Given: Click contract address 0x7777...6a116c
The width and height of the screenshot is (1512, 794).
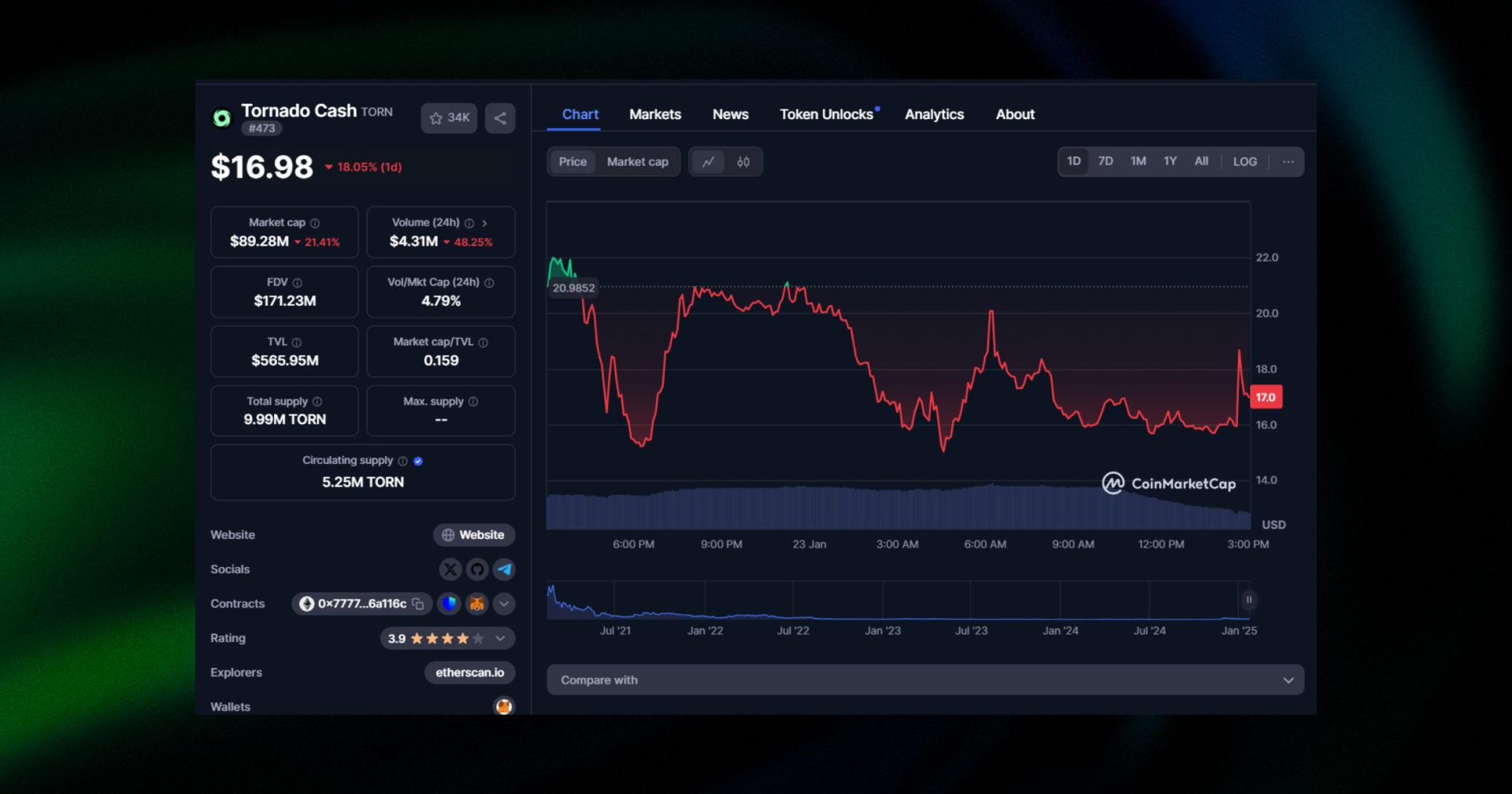Looking at the screenshot, I should 362,603.
